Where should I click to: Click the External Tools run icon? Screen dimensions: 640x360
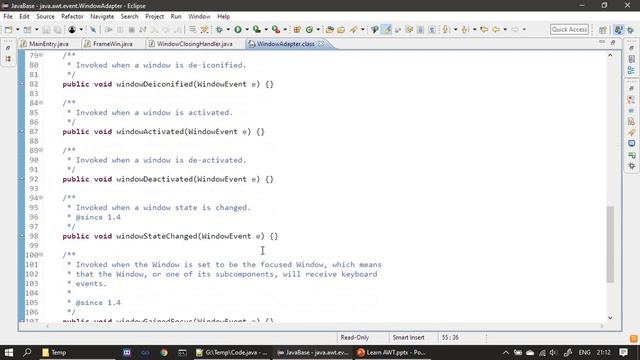pyautogui.click(x=276, y=29)
